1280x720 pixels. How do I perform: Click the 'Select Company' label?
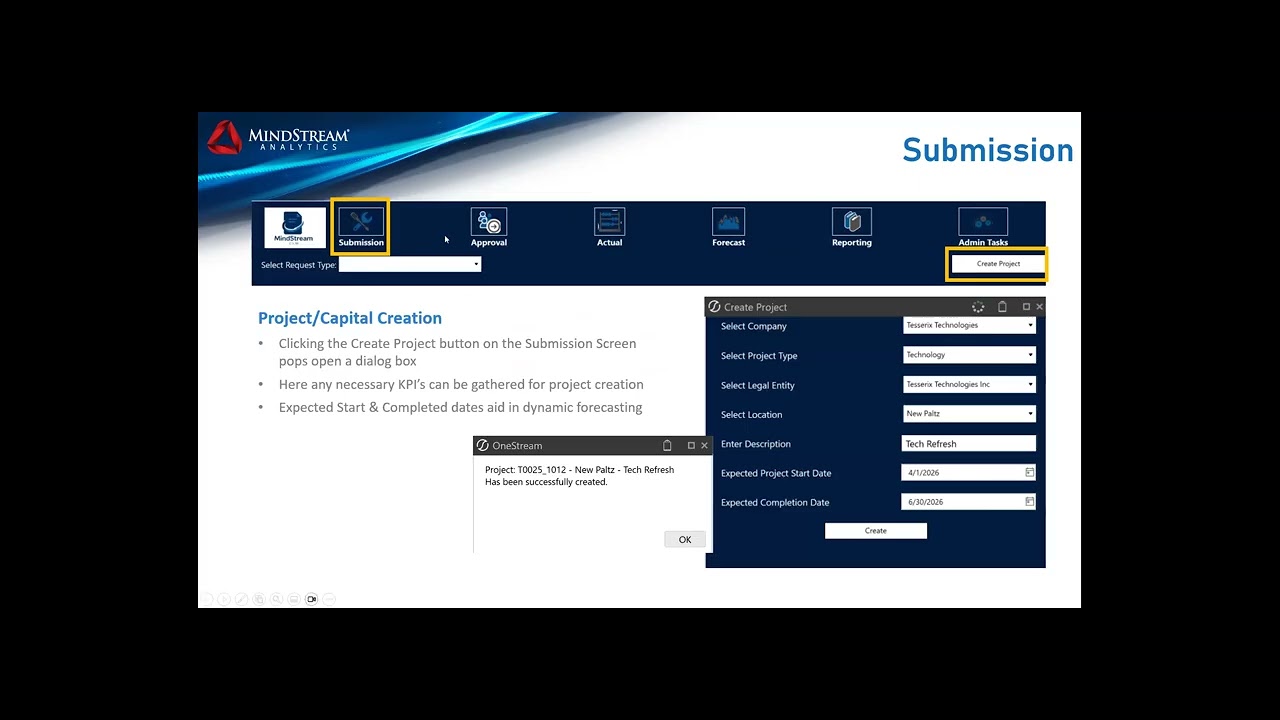pyautogui.click(x=754, y=326)
